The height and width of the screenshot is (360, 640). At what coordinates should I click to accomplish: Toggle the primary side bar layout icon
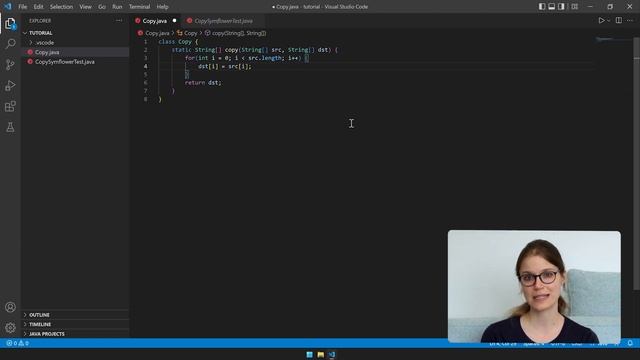[542, 7]
